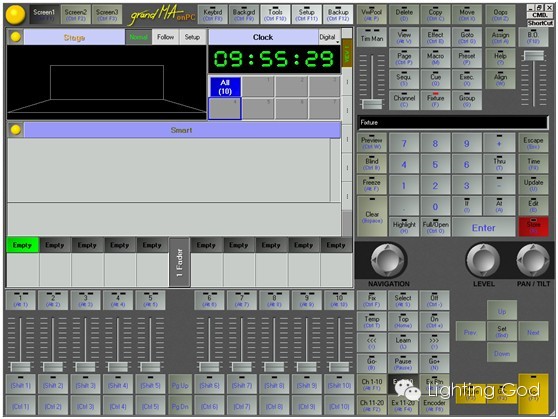This screenshot has width=558, height=419.
Task: Click the Go+ playback key
Action: pyautogui.click(x=434, y=363)
